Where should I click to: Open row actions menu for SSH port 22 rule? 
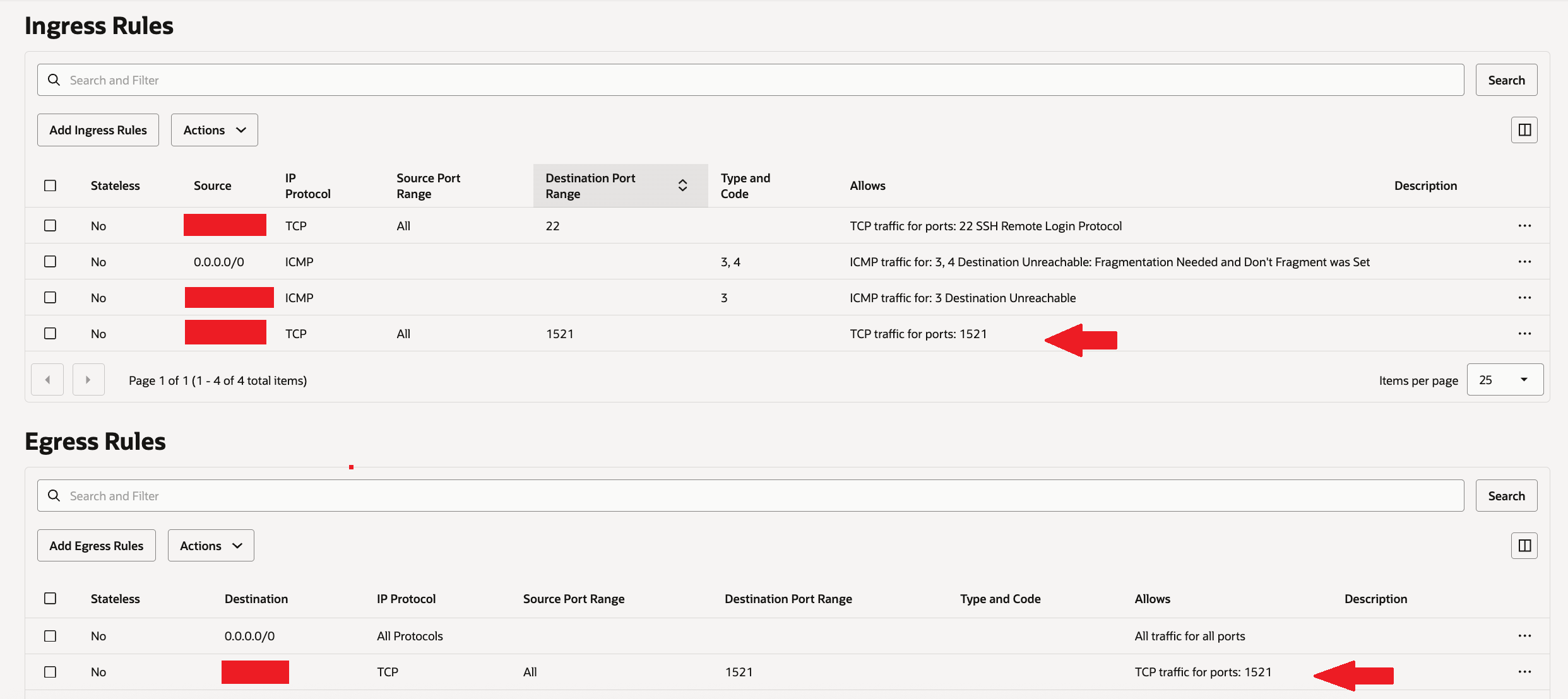coord(1524,226)
